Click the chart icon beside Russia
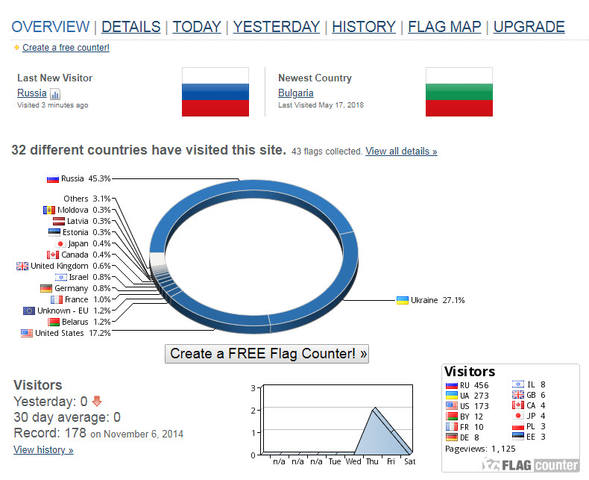 tap(55, 94)
